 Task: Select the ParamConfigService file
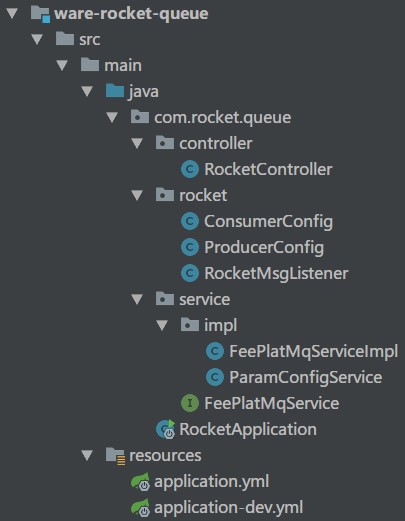point(306,378)
